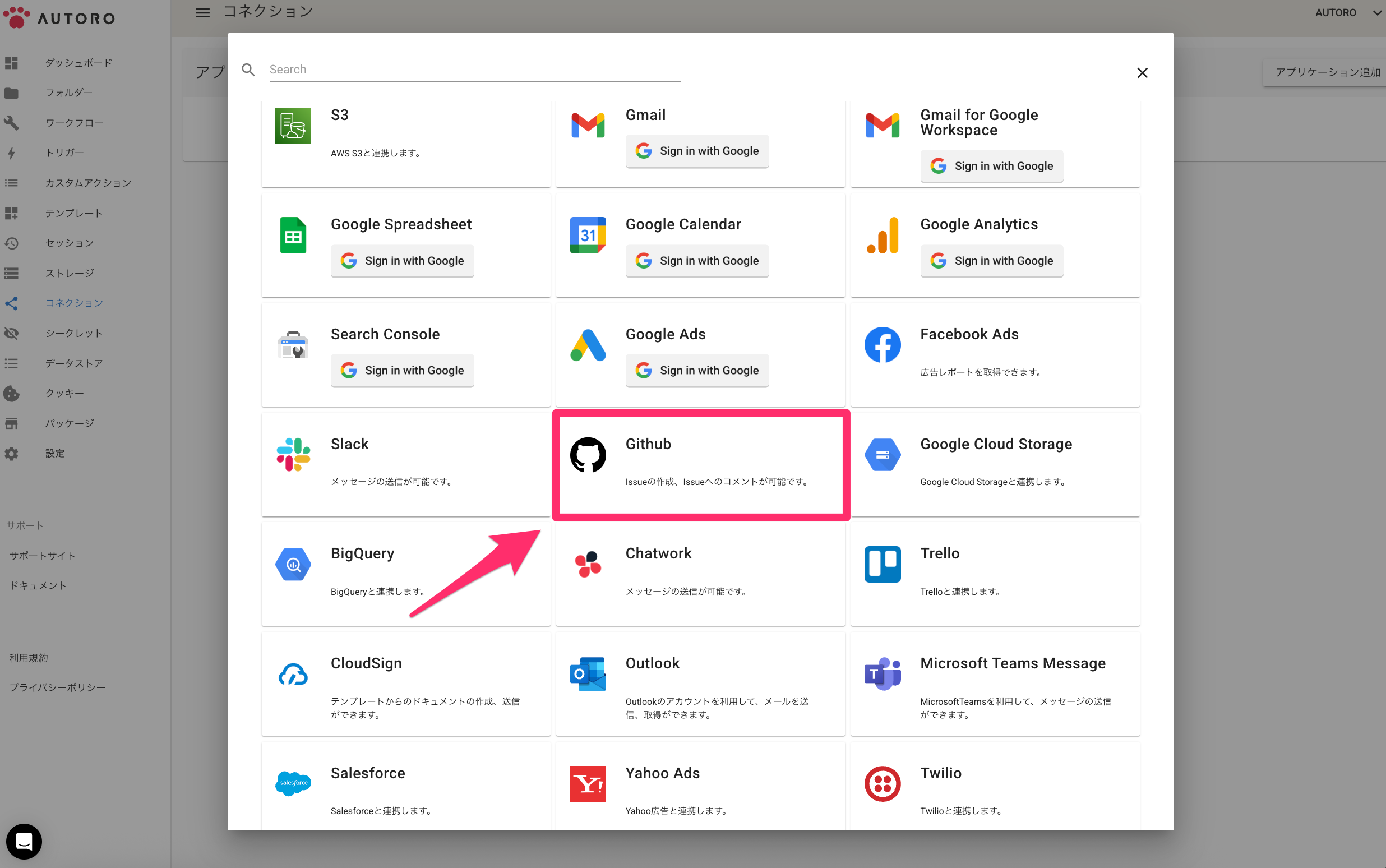Open the ドキュメント link
1386x868 pixels.
(x=38, y=585)
